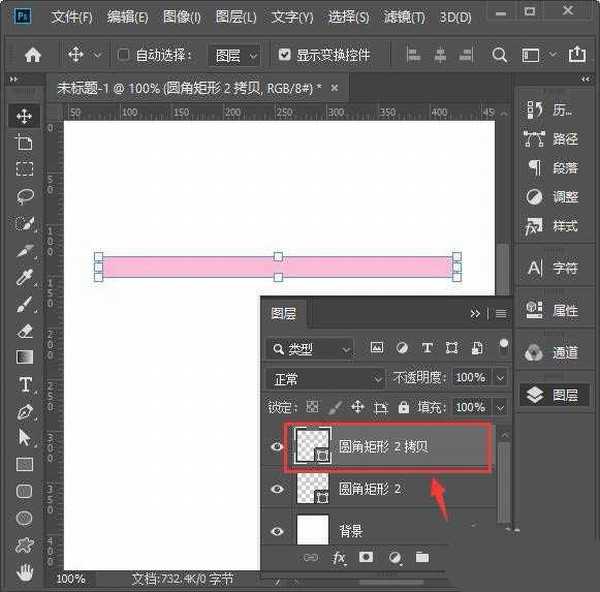Image resolution: width=600 pixels, height=592 pixels.
Task: Uncheck the 显示变换控件 checkbox
Action: coord(284,54)
